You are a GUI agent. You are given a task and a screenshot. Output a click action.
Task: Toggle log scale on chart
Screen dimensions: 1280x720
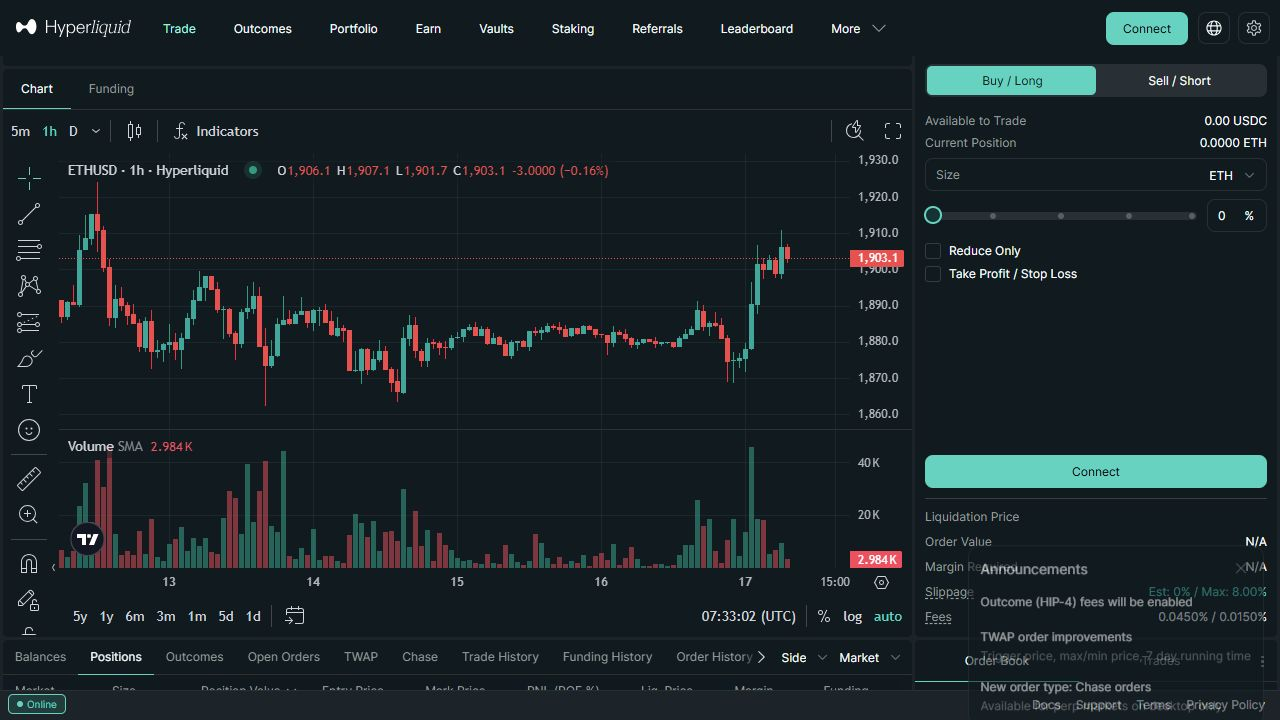click(852, 616)
